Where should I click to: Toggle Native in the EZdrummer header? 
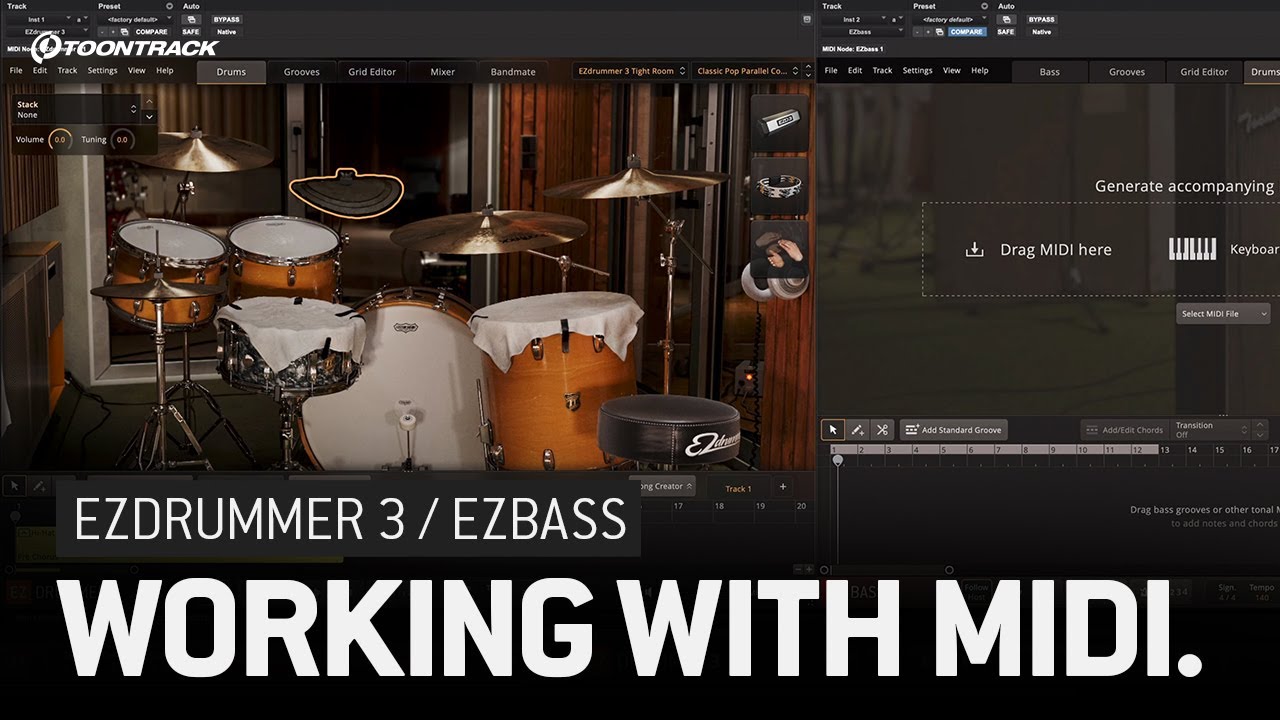[x=227, y=32]
